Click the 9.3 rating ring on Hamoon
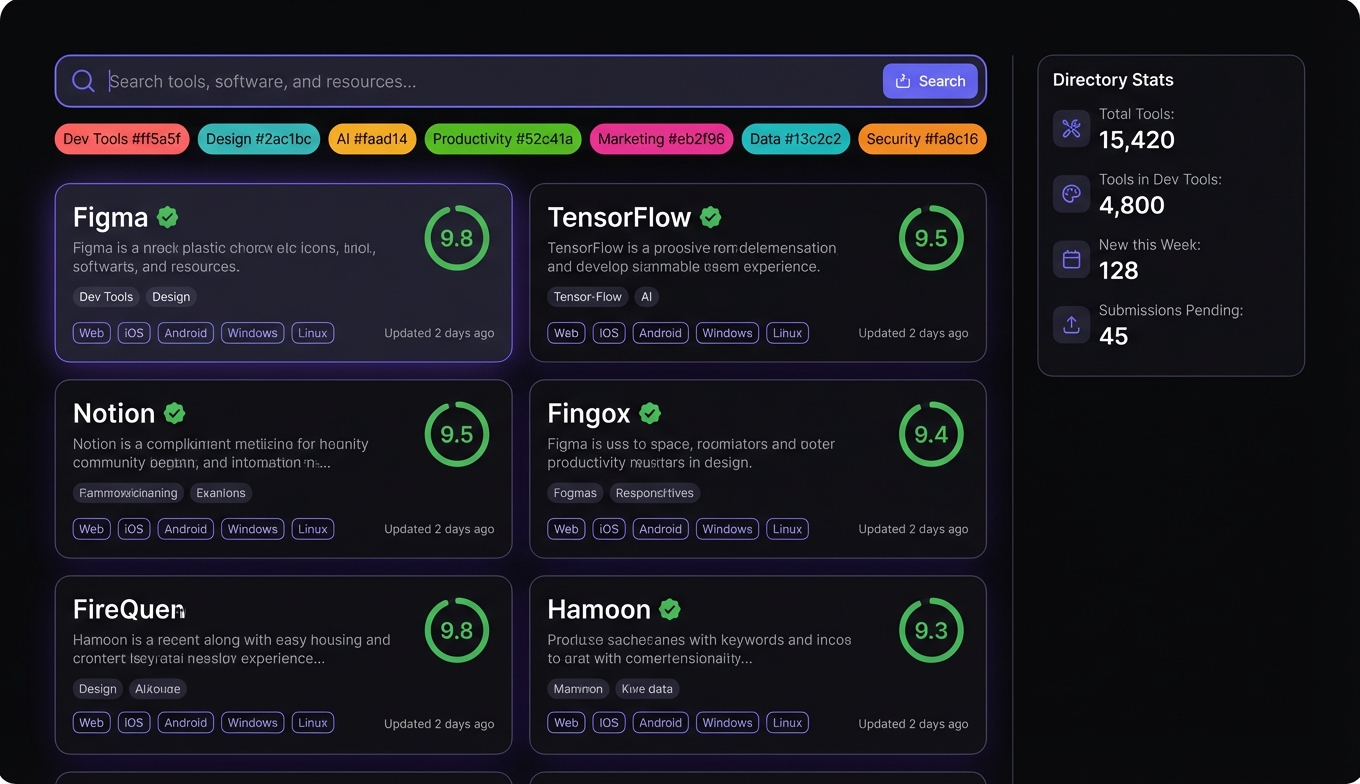Image resolution: width=1360 pixels, height=784 pixels. click(x=931, y=630)
